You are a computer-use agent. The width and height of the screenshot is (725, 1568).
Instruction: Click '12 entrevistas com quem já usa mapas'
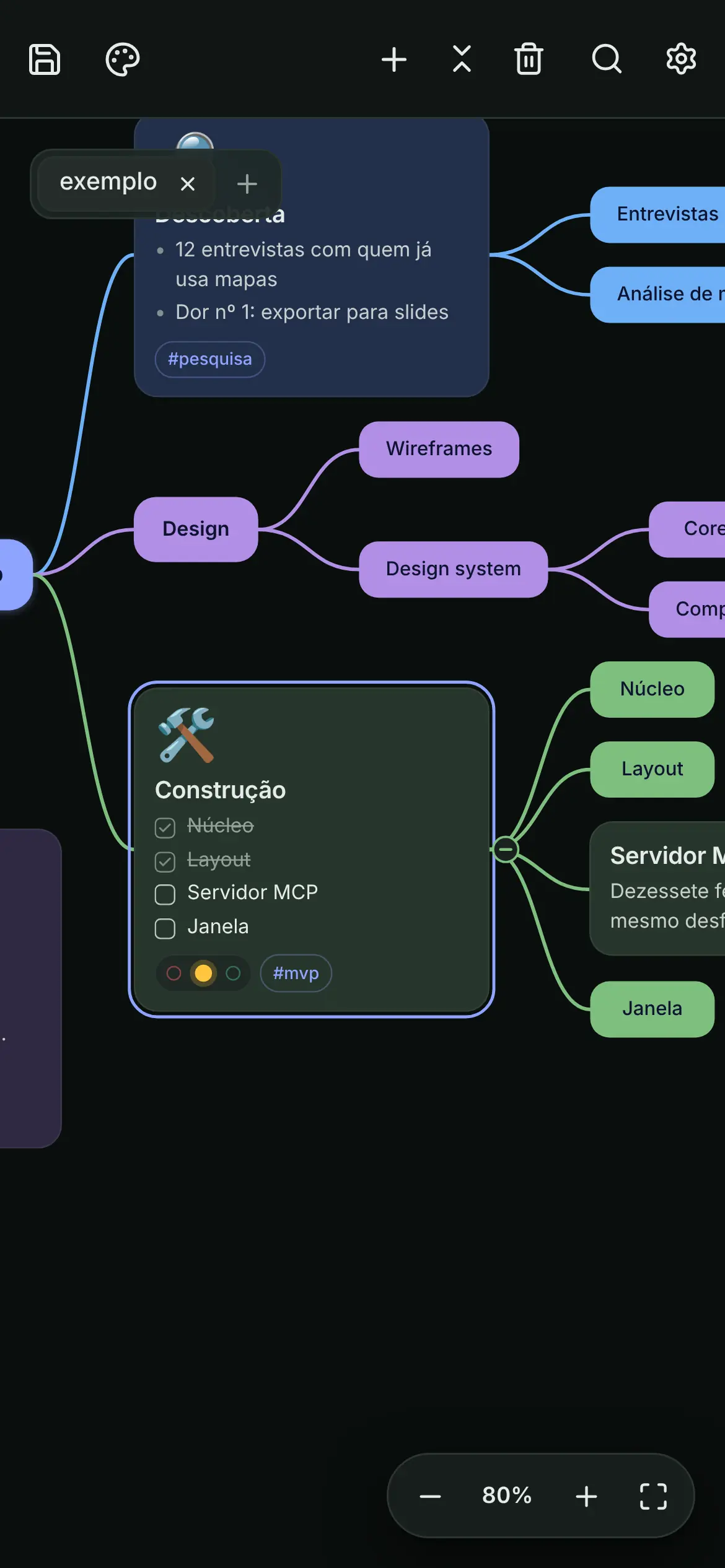click(x=304, y=264)
